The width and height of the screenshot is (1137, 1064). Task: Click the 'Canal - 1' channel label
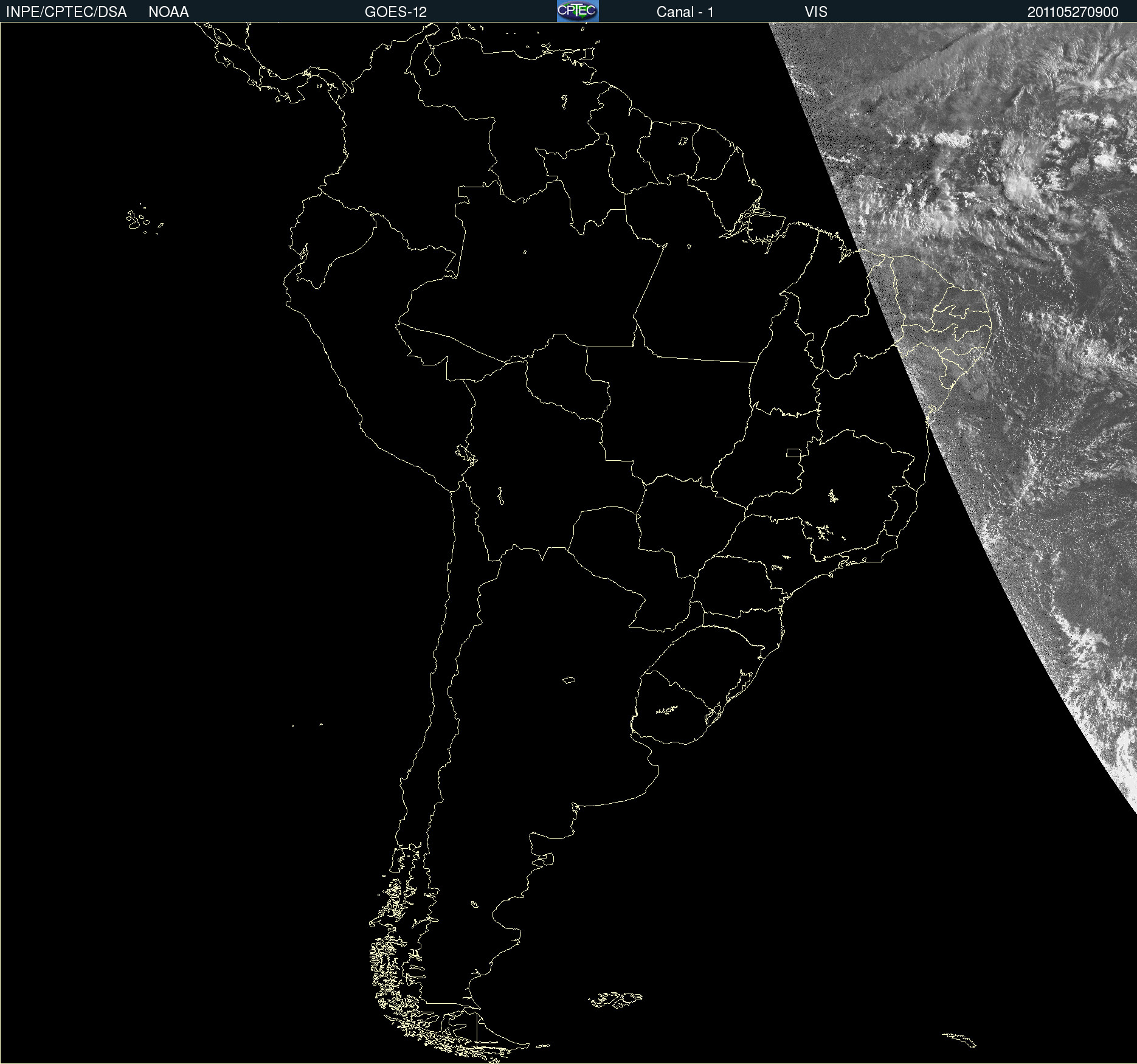[685, 12]
